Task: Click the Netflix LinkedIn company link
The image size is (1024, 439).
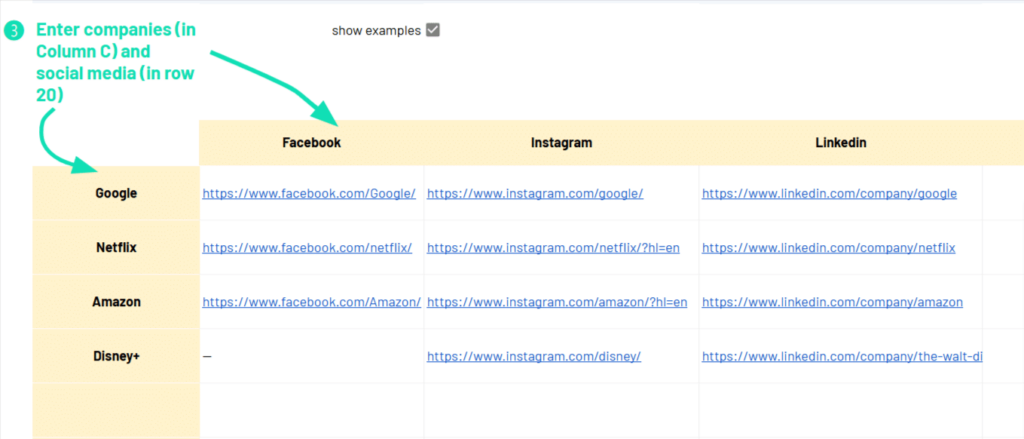Action: coord(828,248)
